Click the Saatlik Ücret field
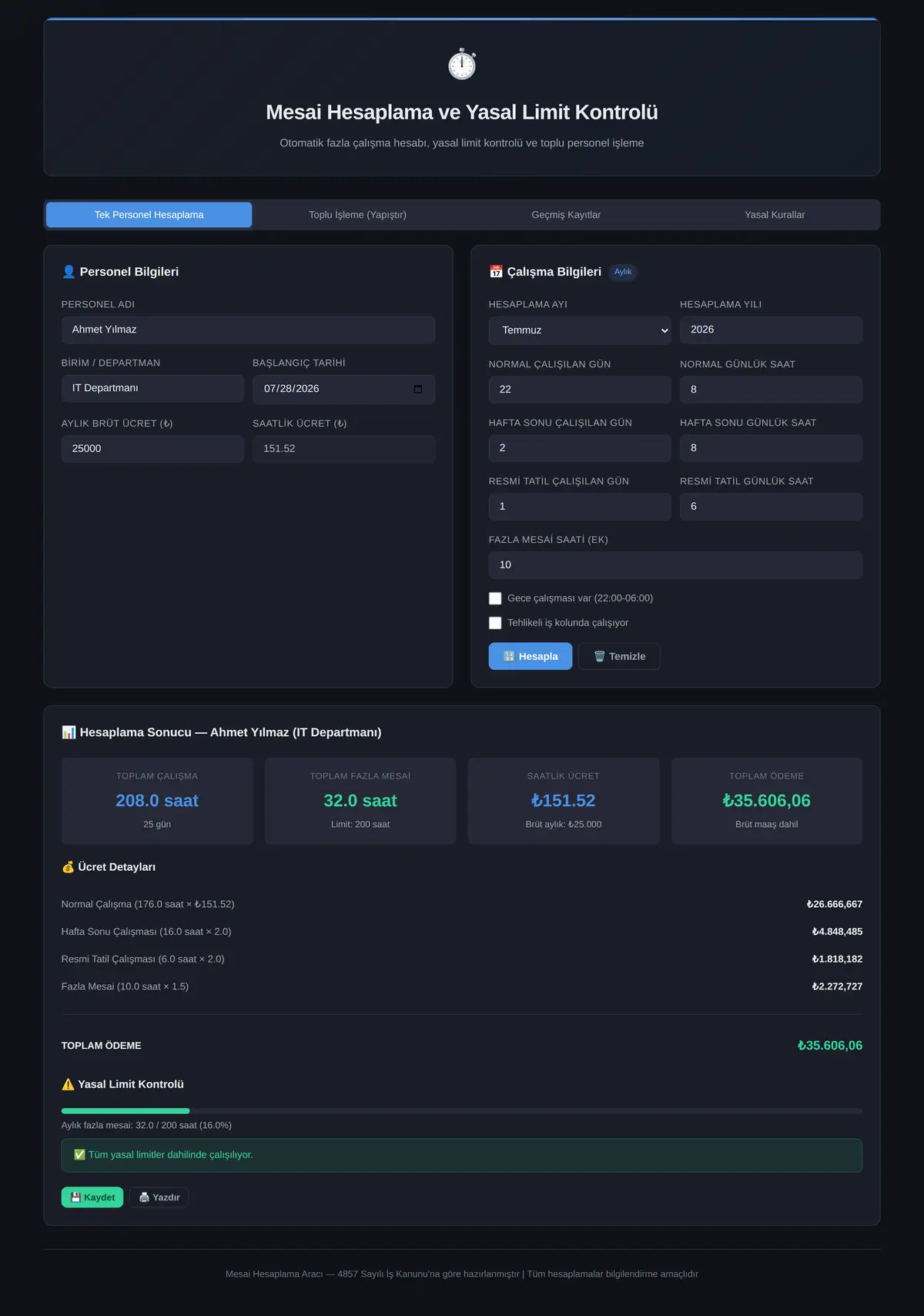The image size is (924, 1316). coord(344,448)
